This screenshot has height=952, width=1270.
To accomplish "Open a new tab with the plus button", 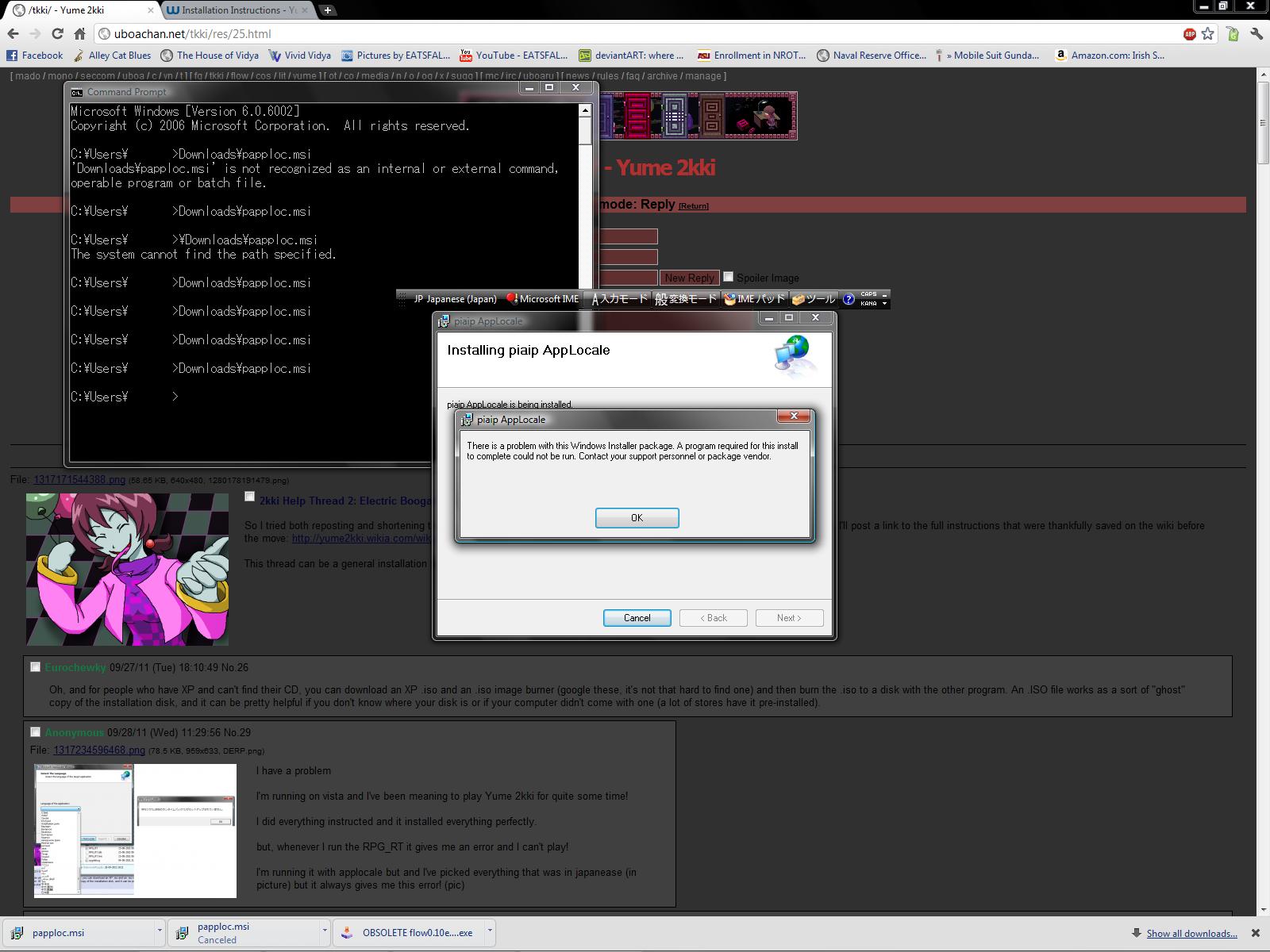I will [x=328, y=10].
